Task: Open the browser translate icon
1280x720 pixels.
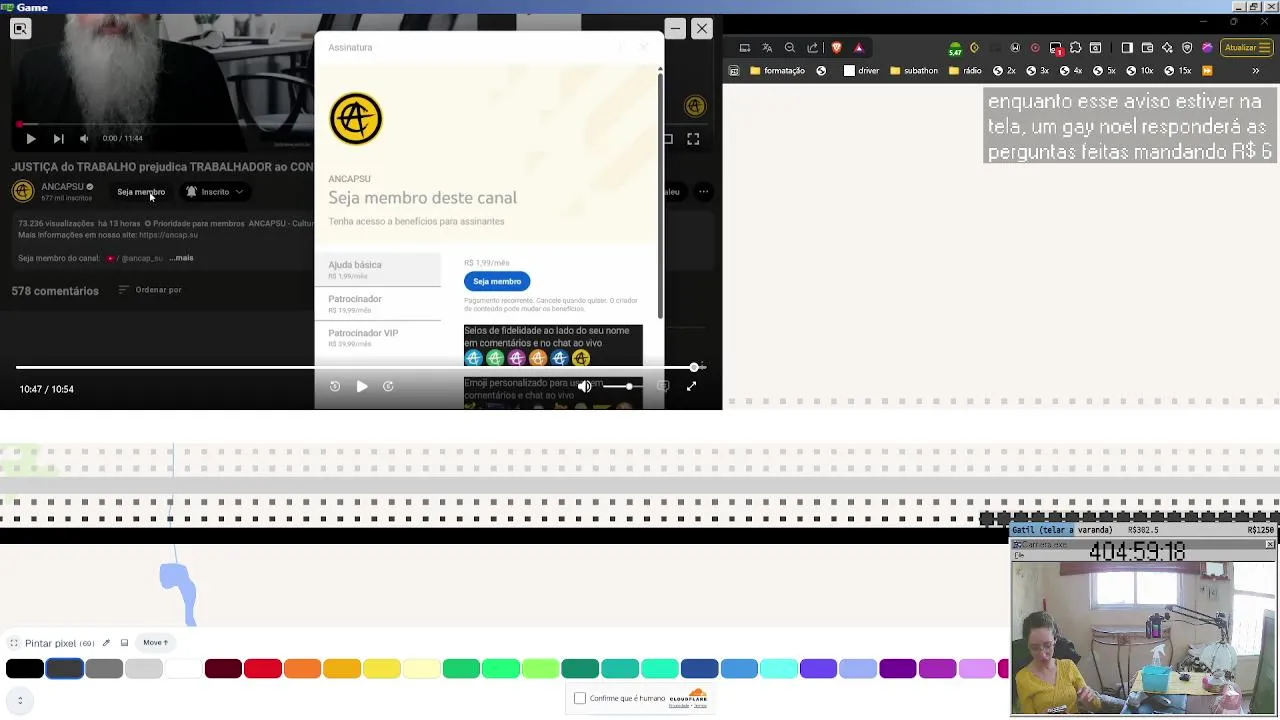Action: pyautogui.click(x=767, y=47)
